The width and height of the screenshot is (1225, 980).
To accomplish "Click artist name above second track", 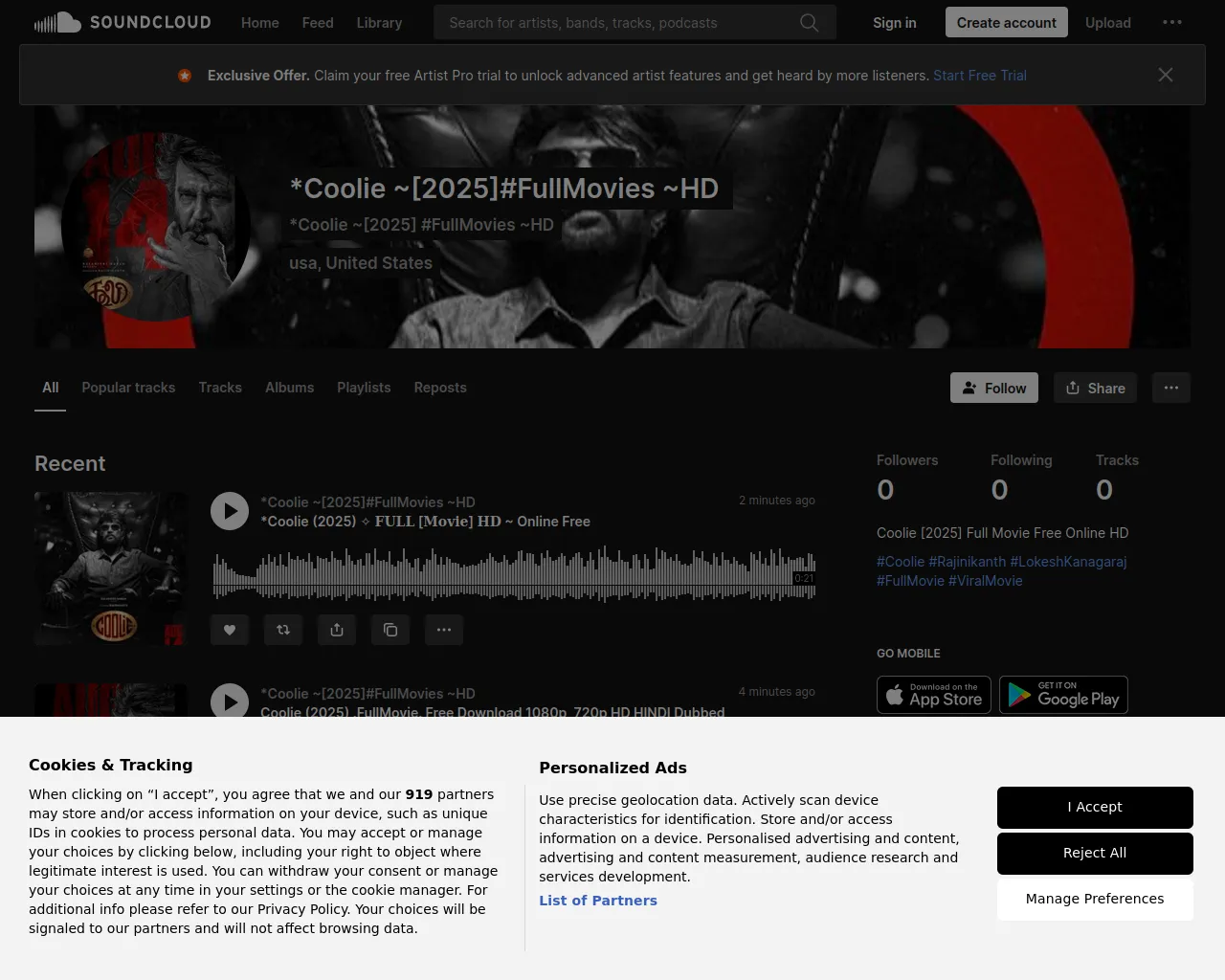I will tap(367, 694).
